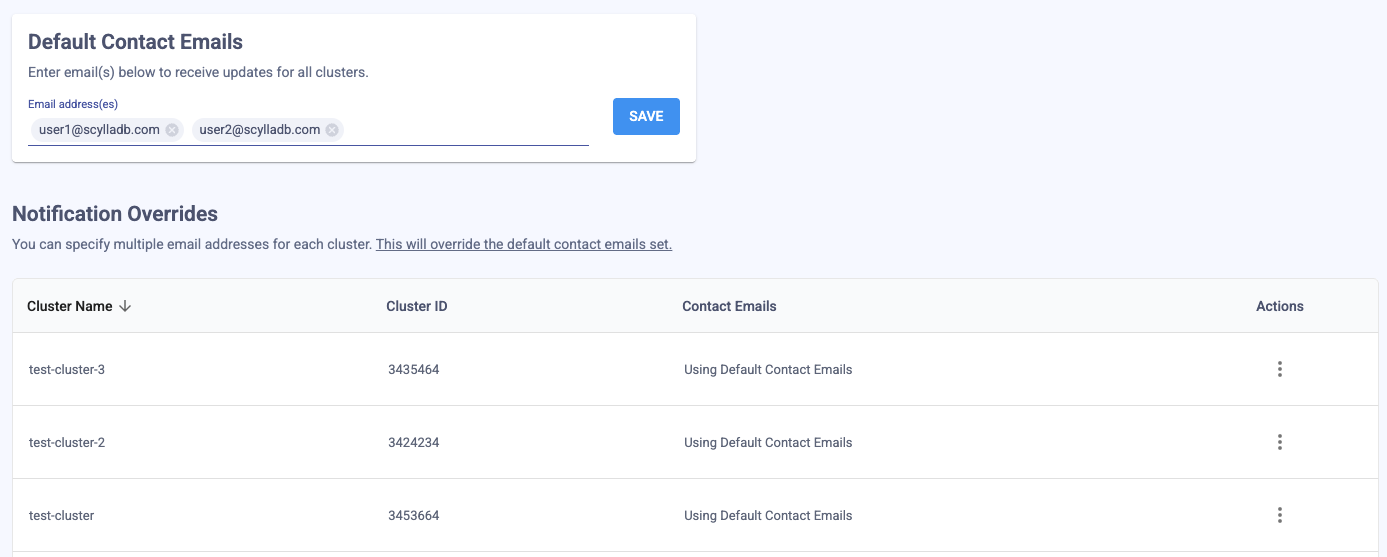The image size is (1387, 557).
Task: Click the Contact Emails column header
Action: click(729, 307)
